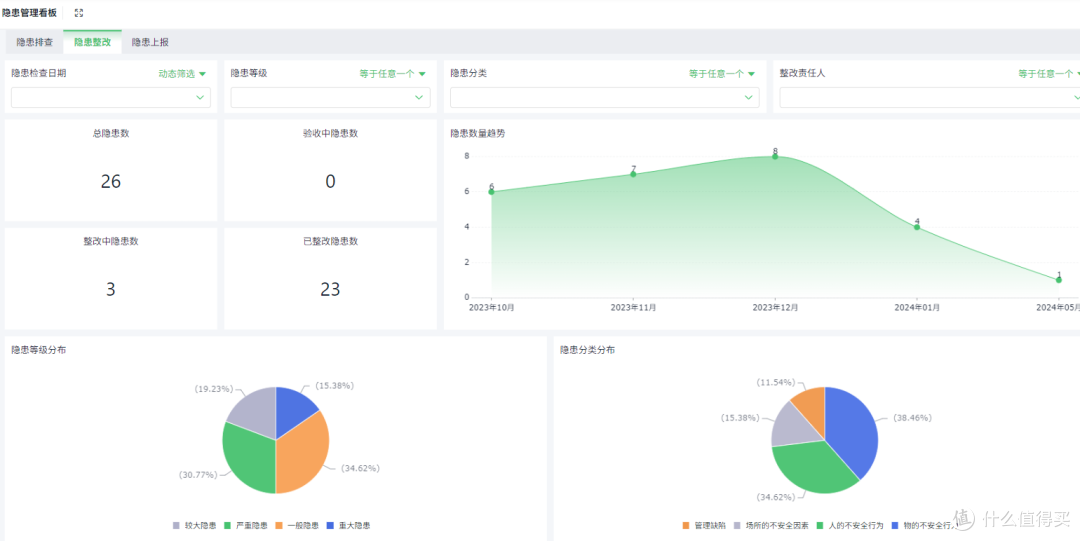Viewport: 1080px width, 541px height.
Task: Toggle 物的不安全行为 legend swatch
Action: pyautogui.click(x=895, y=526)
